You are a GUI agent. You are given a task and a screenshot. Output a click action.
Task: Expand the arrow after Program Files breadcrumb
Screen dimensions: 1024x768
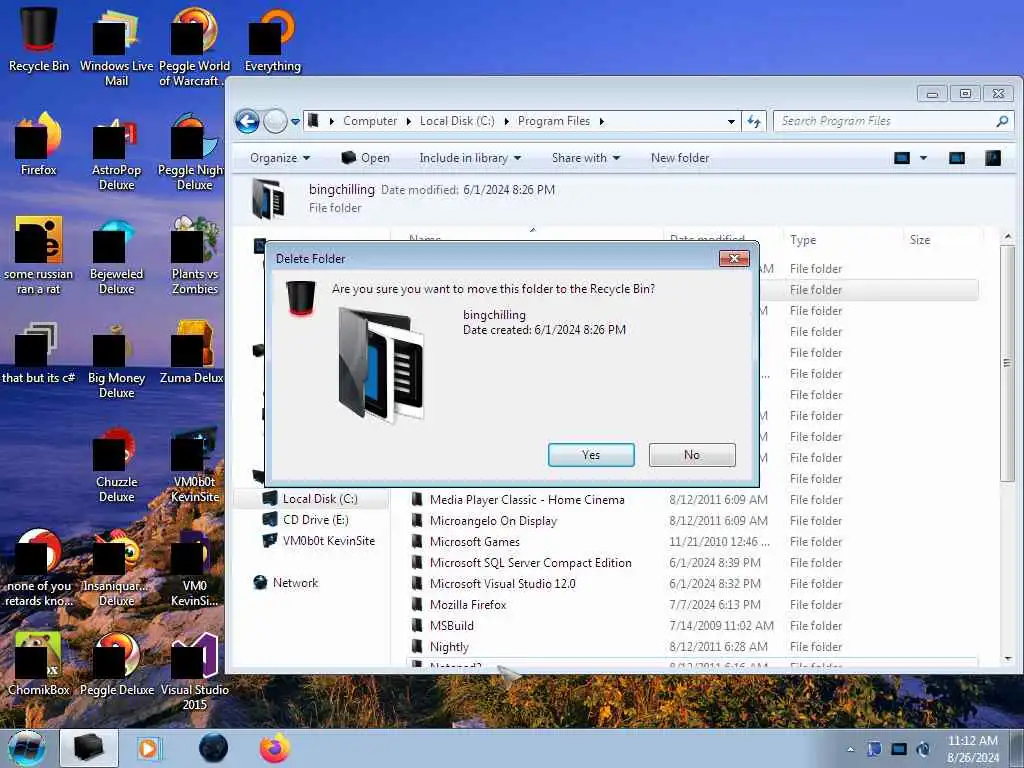(x=601, y=121)
